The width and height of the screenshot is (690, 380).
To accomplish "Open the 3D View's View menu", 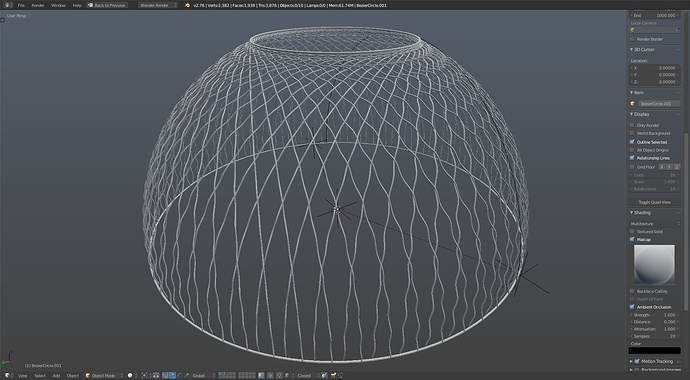I will 22,376.
